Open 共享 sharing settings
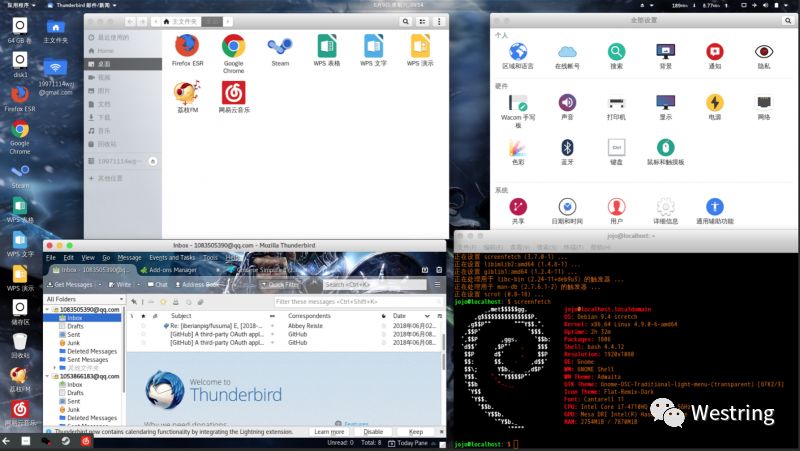This screenshot has height=451, width=800. 518,211
